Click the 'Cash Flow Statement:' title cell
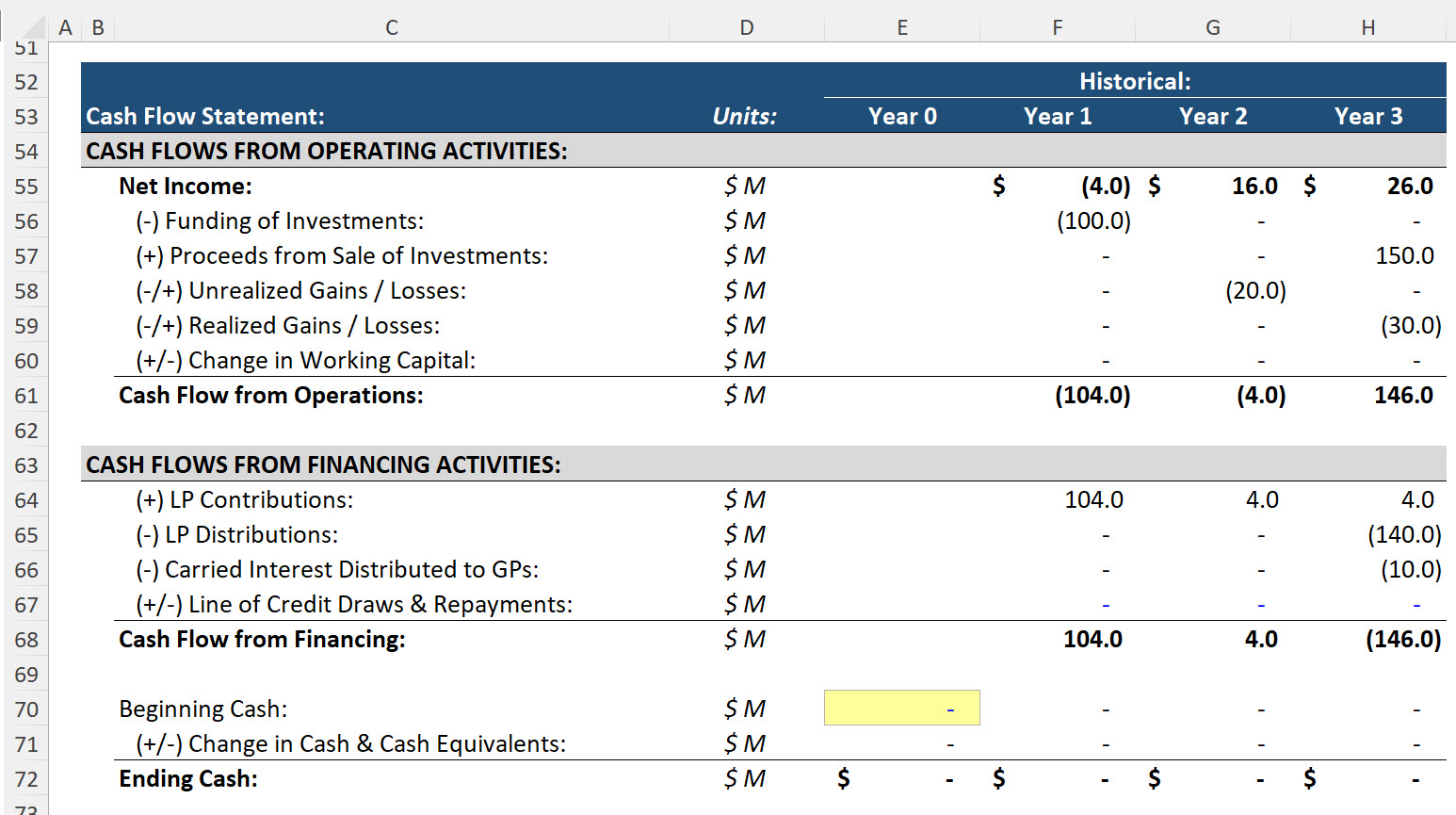 click(205, 116)
